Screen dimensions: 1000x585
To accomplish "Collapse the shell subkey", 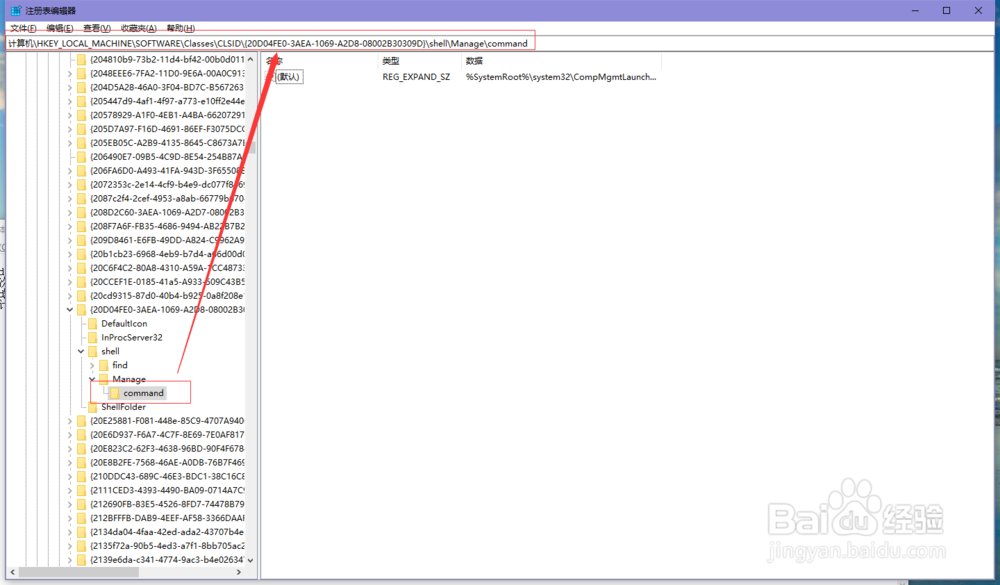I will pyautogui.click(x=81, y=352).
